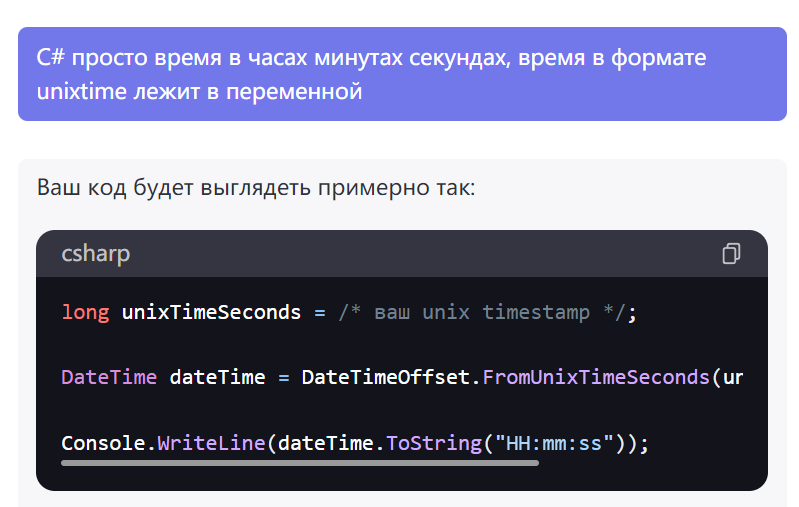Click the ToString method call
This screenshot has width=799, height=507.
click(x=433, y=442)
